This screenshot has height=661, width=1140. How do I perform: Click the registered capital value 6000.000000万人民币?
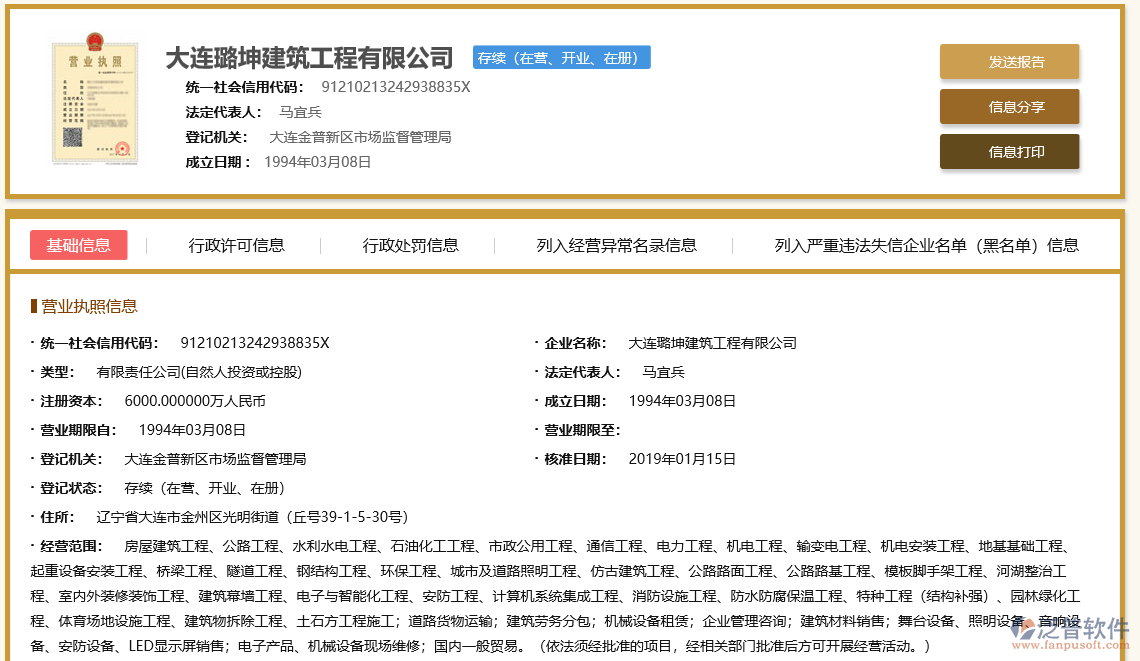[x=194, y=401]
